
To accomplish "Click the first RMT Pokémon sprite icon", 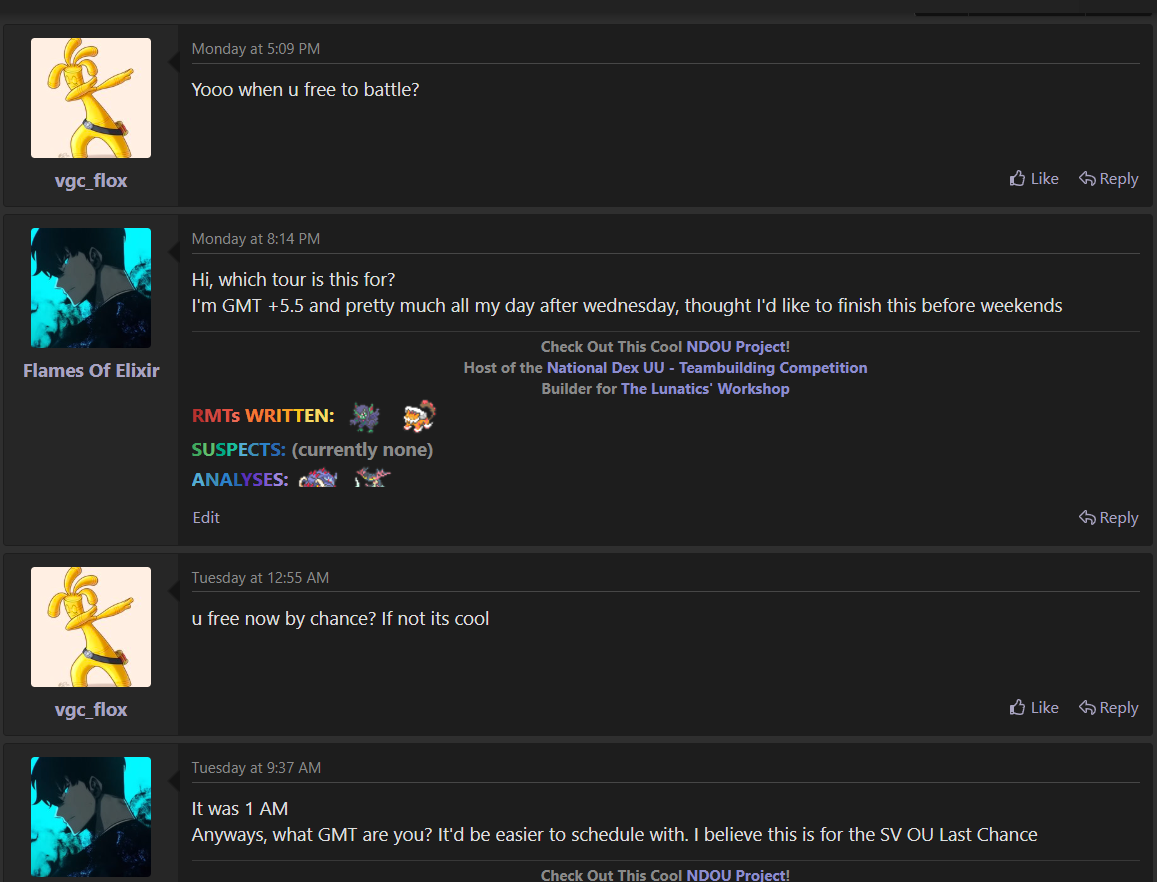I will tap(365, 417).
